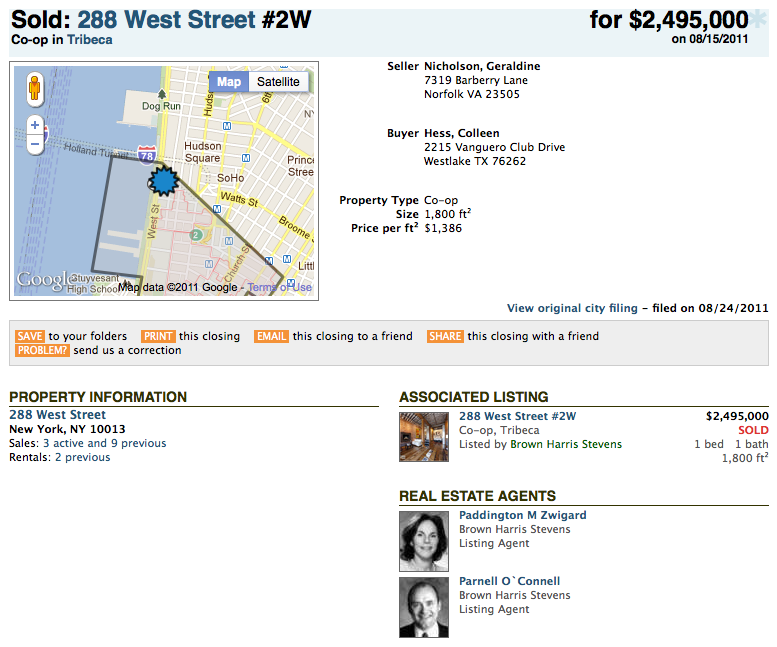
Task: View the original city filing
Action: [572, 308]
